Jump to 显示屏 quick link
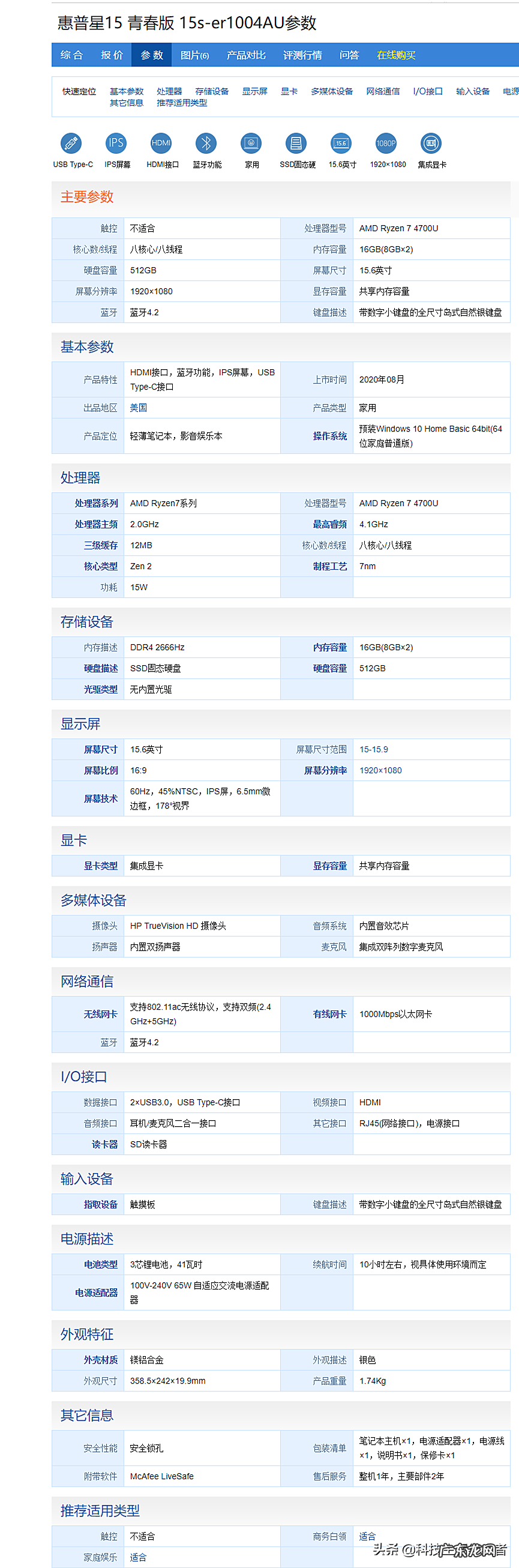 pyautogui.click(x=255, y=91)
